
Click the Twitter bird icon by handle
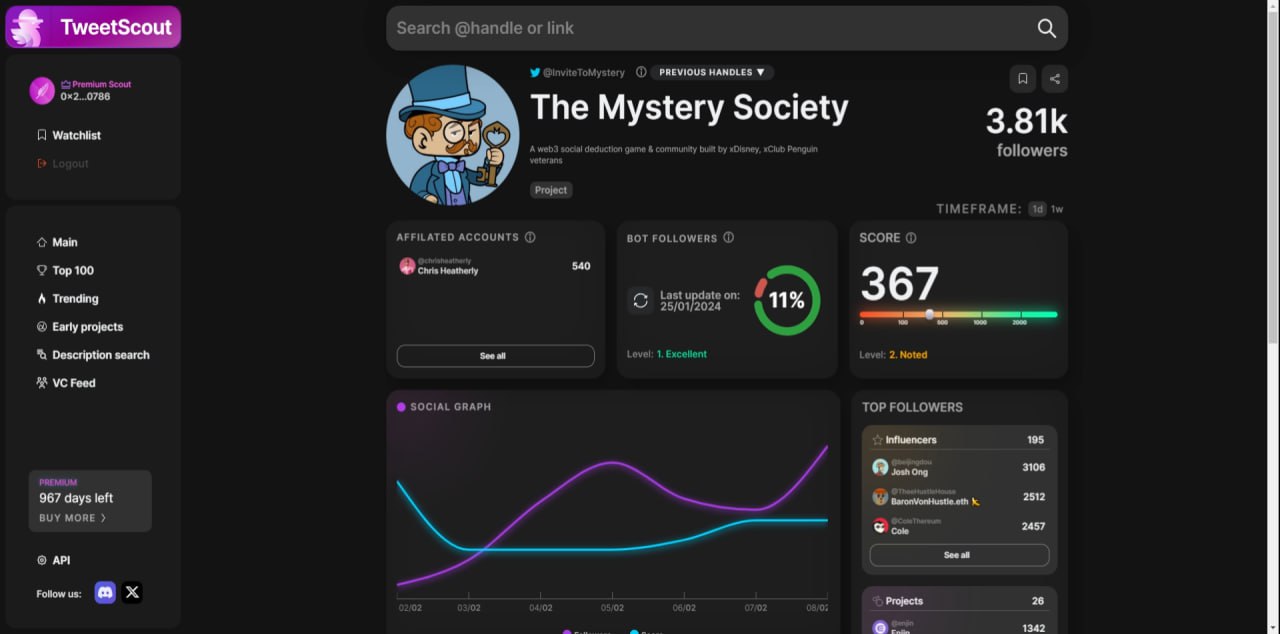click(535, 72)
